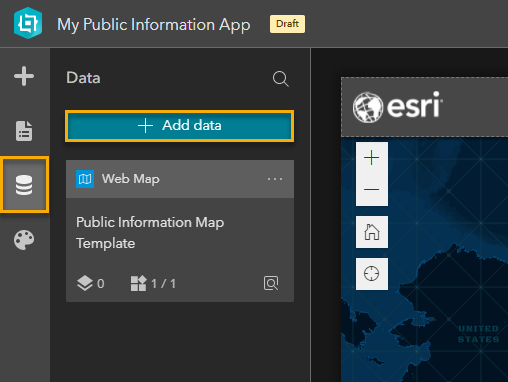Click the My Public Information App title
Screen dimensions: 508x382
coord(154,25)
